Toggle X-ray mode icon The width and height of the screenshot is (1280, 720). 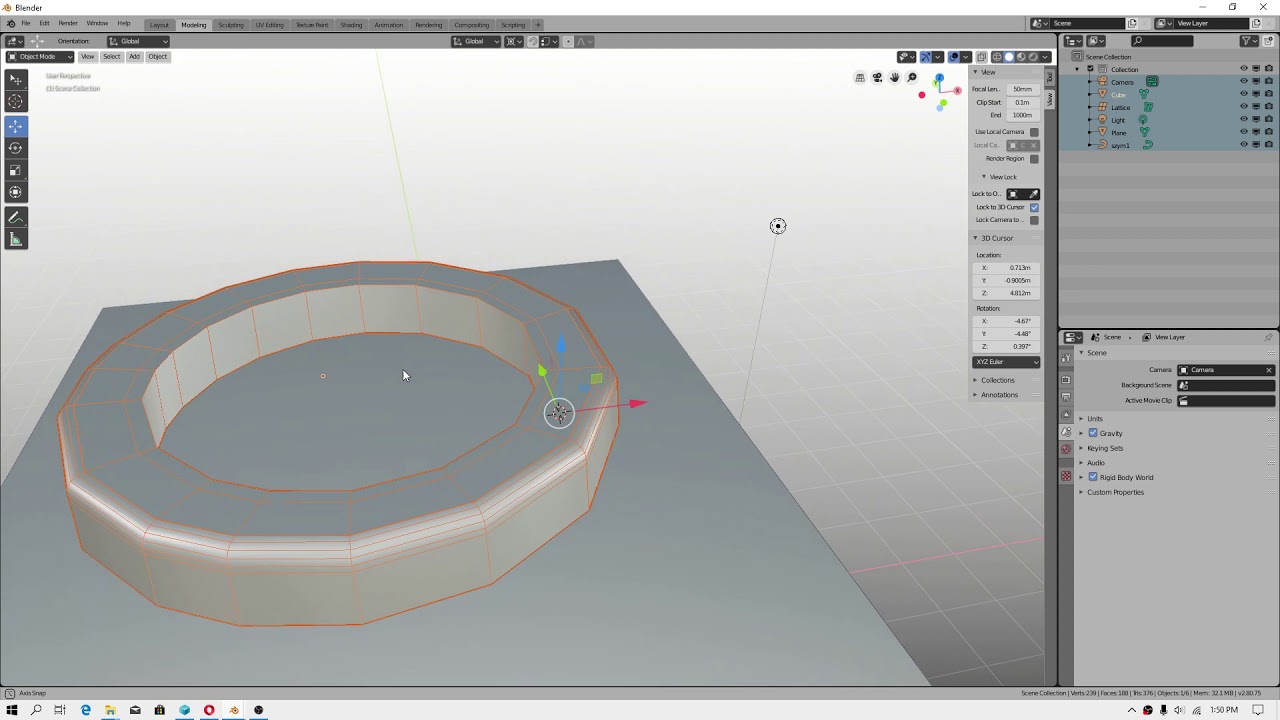[x=982, y=57]
